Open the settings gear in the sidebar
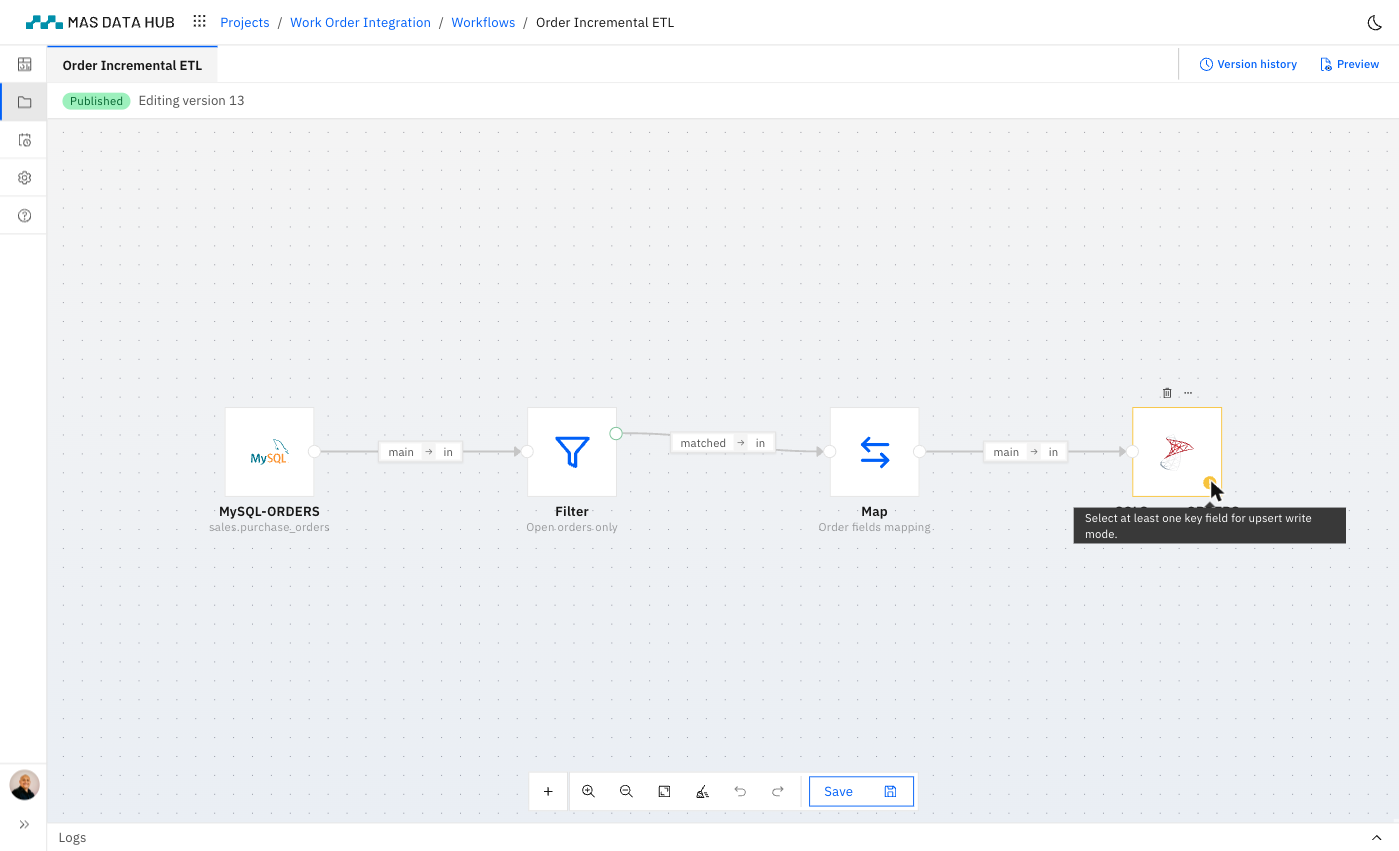1399x851 pixels. click(24, 178)
